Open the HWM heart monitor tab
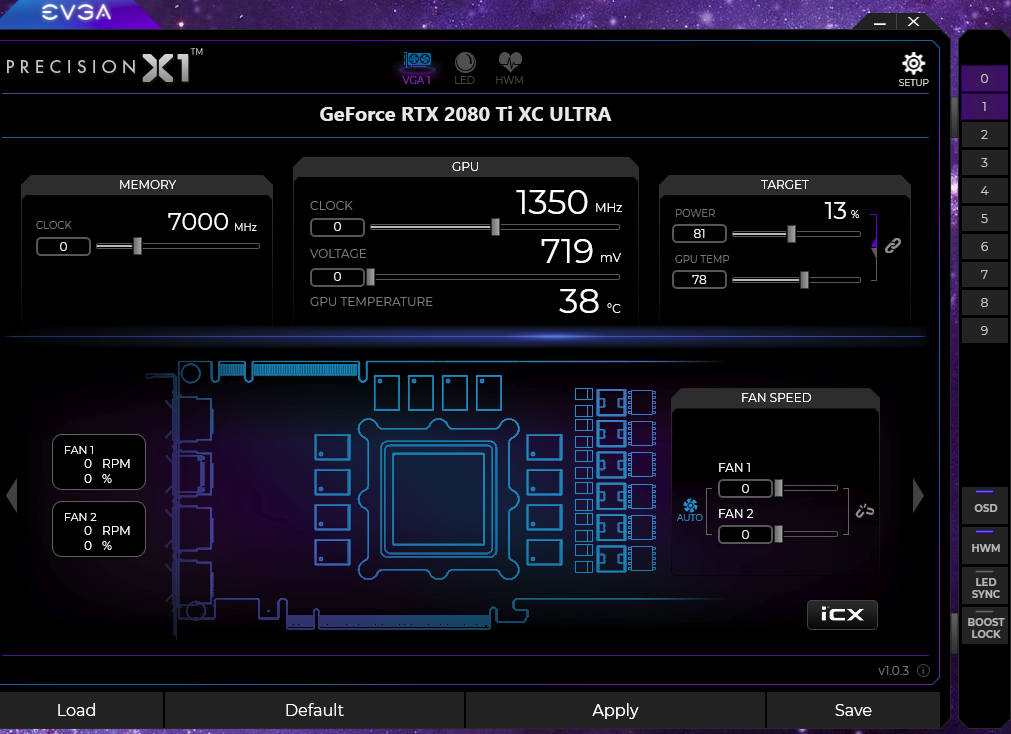The width and height of the screenshot is (1011, 734). pos(509,68)
